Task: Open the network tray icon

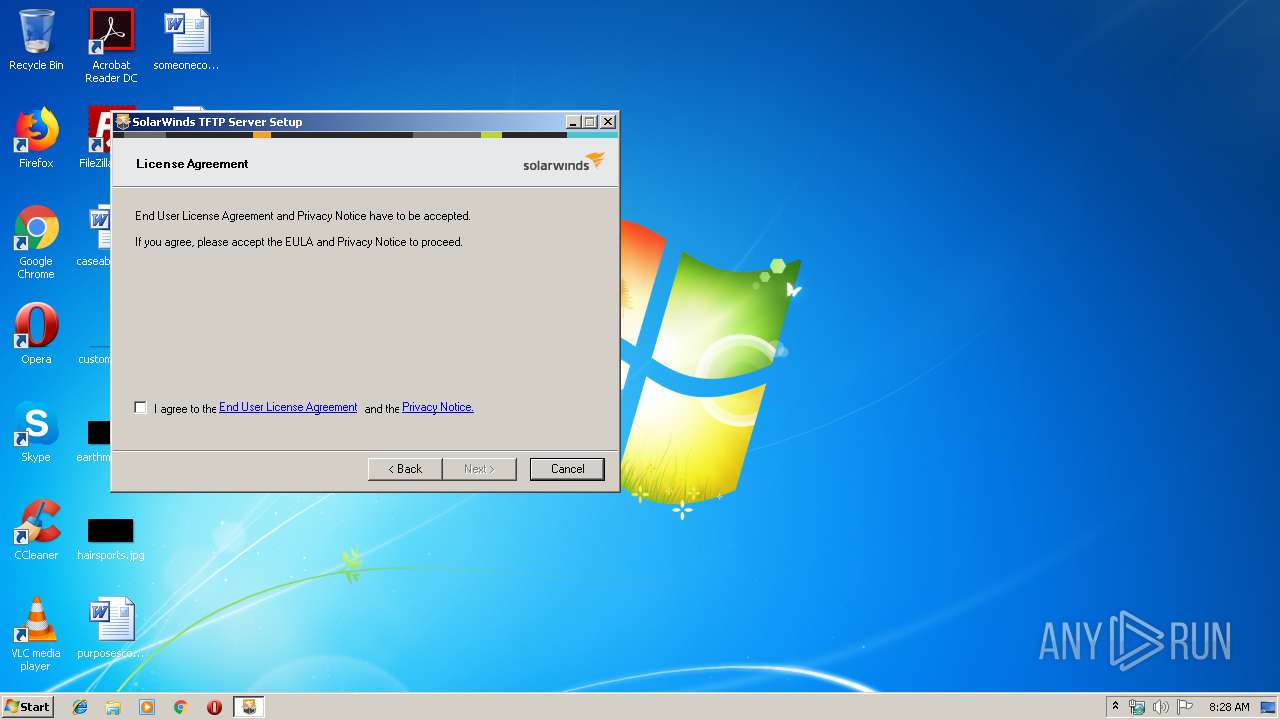Action: tap(1137, 707)
